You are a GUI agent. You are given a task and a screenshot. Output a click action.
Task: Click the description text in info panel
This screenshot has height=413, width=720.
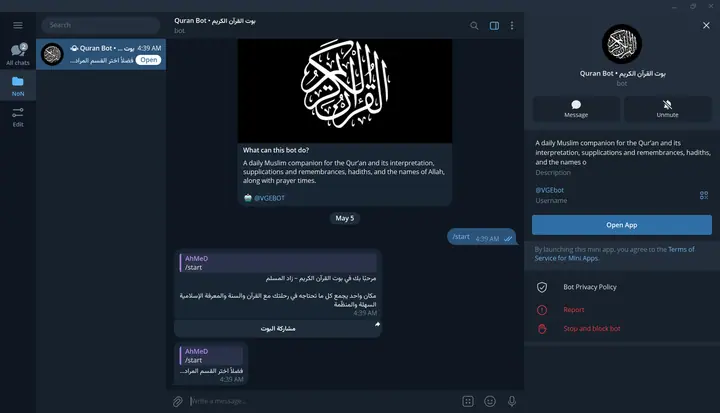[623, 153]
